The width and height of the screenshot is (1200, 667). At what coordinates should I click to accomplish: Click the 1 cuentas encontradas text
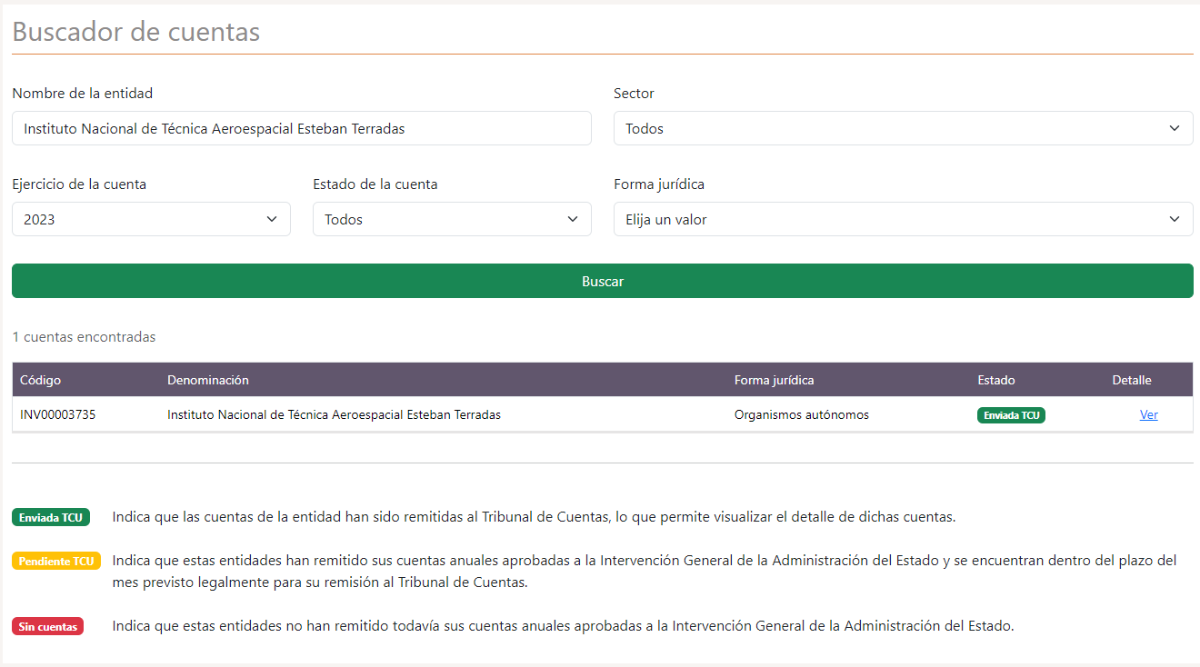click(84, 337)
